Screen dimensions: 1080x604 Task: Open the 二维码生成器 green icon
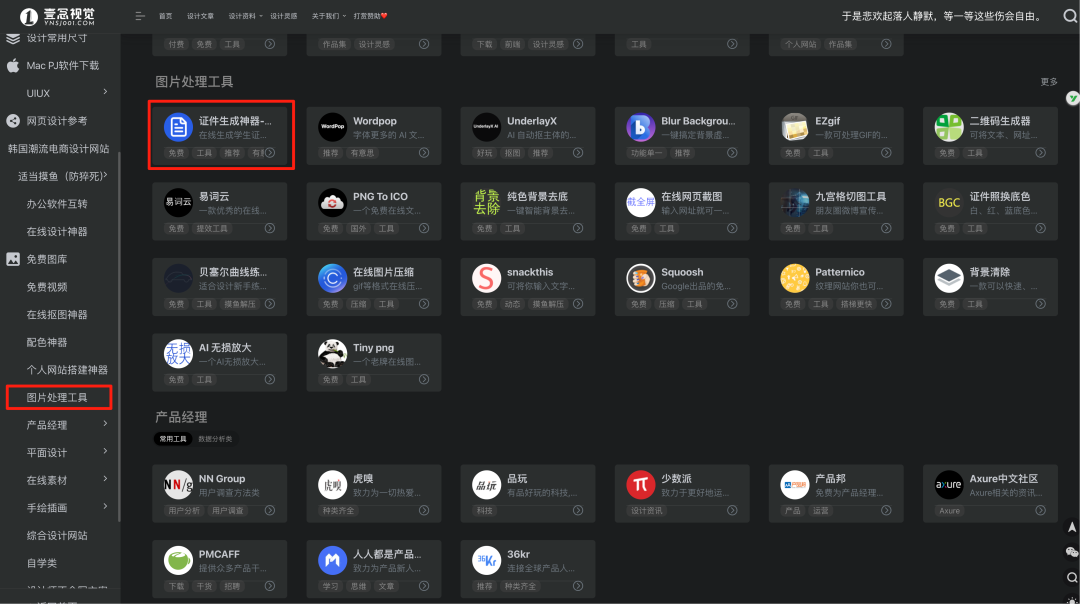pyautogui.click(x=949, y=127)
